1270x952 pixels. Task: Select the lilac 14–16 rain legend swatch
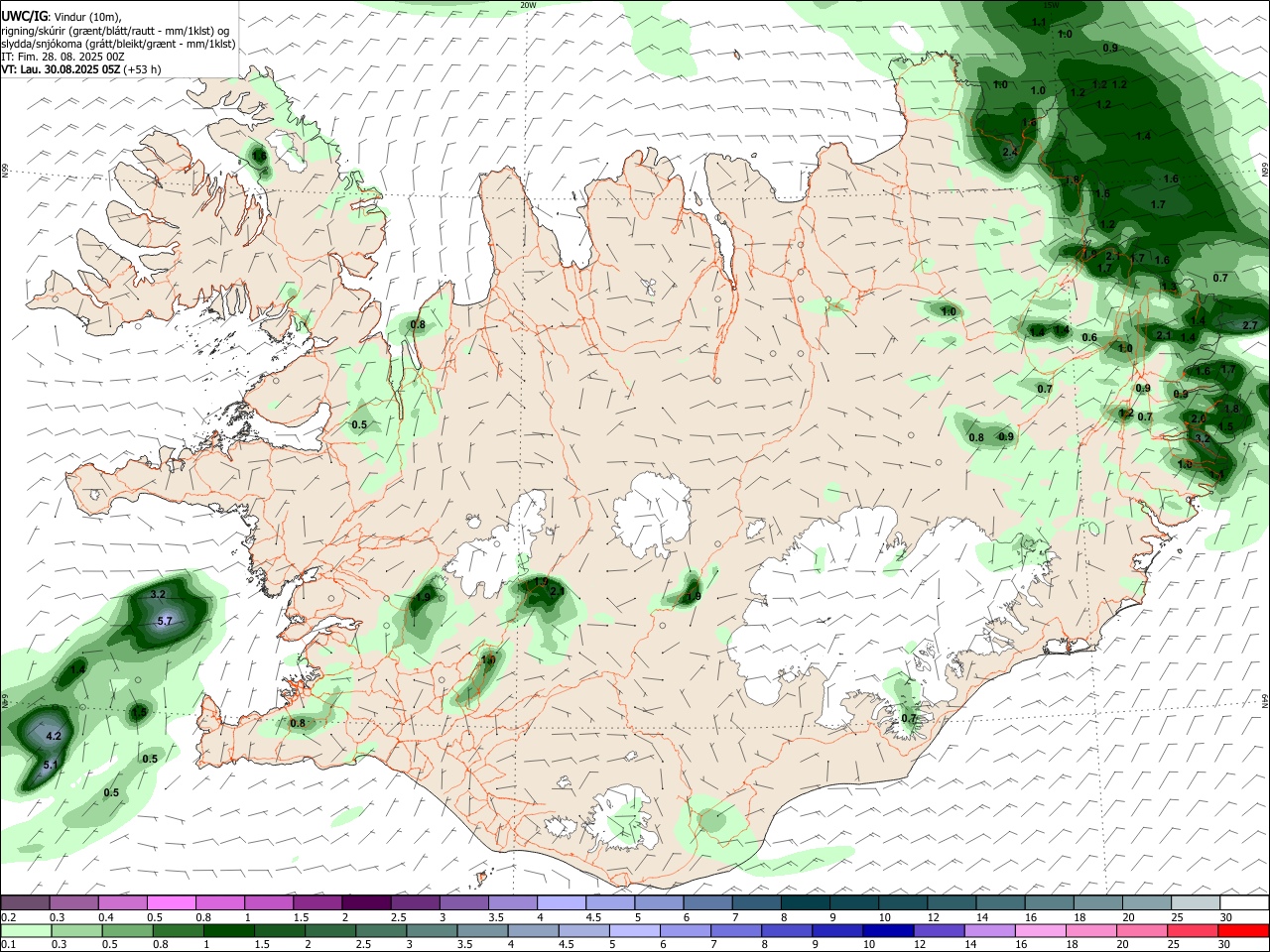click(989, 931)
